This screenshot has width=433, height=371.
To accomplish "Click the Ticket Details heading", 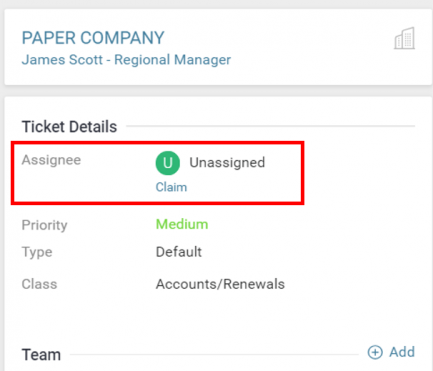I will click(69, 127).
